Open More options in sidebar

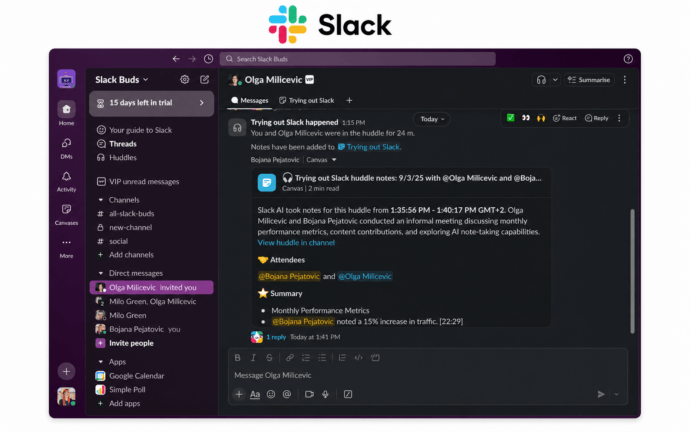(x=66, y=248)
